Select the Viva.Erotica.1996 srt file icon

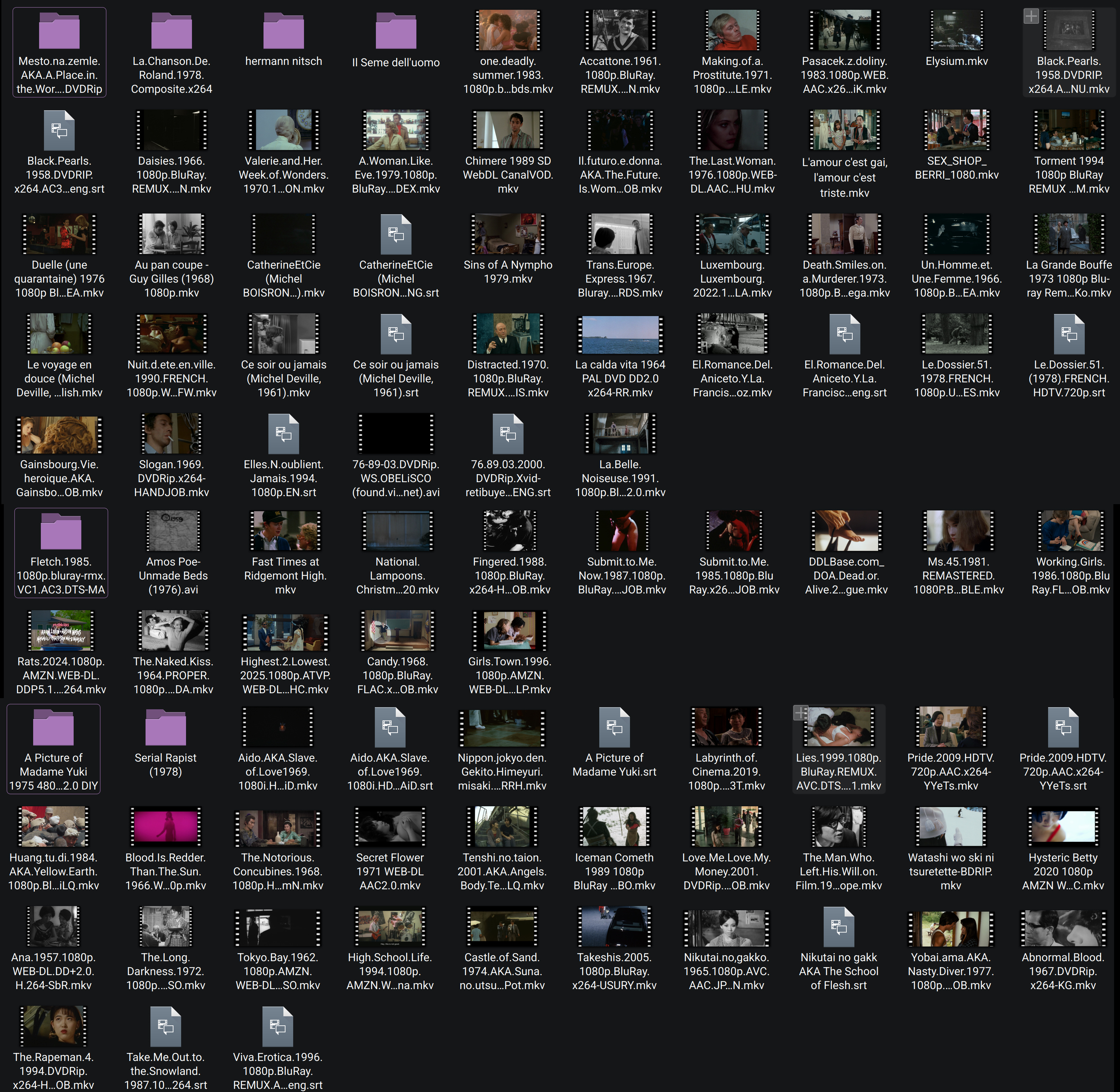click(278, 1027)
